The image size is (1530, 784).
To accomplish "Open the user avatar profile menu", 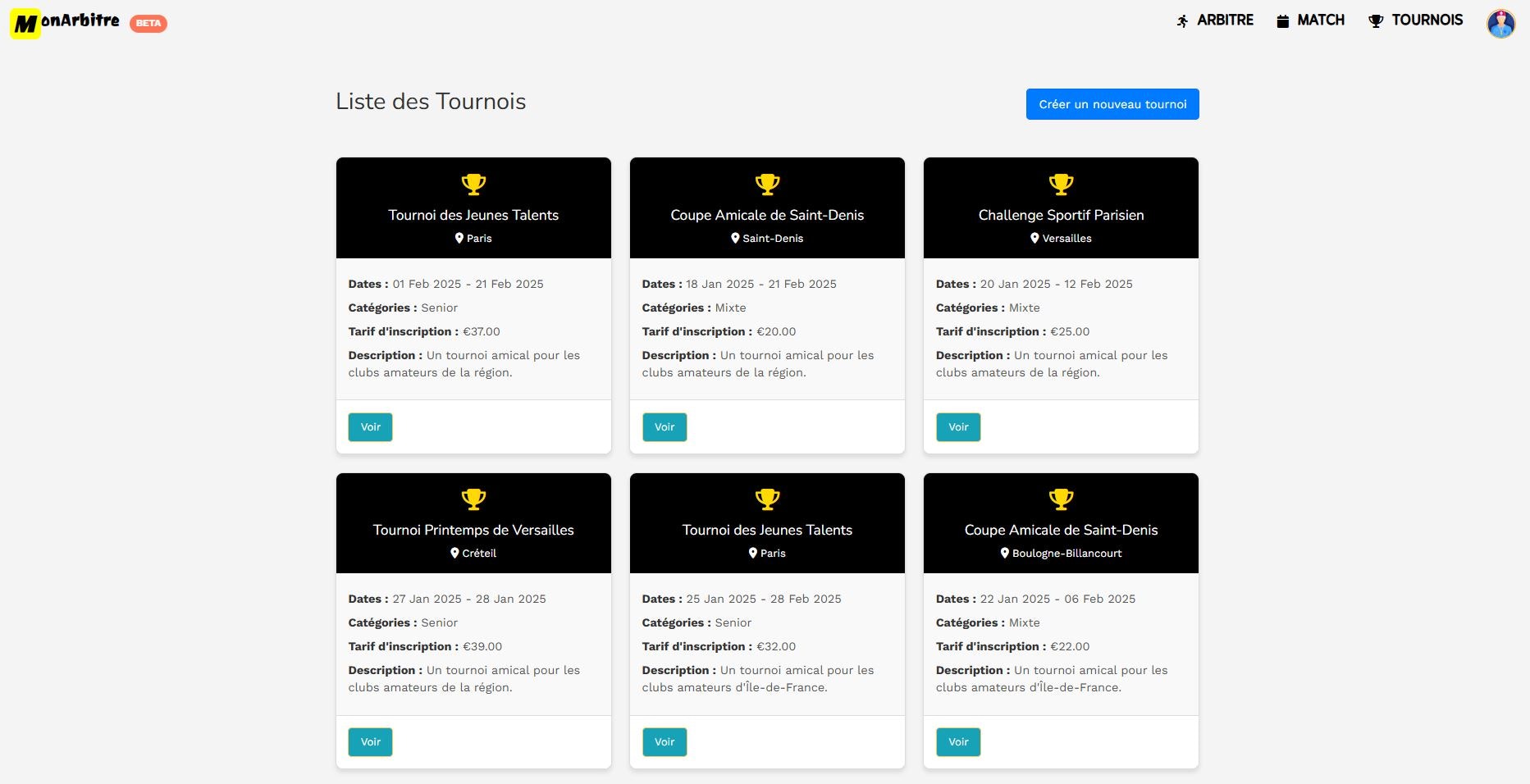I will coord(1501,24).
